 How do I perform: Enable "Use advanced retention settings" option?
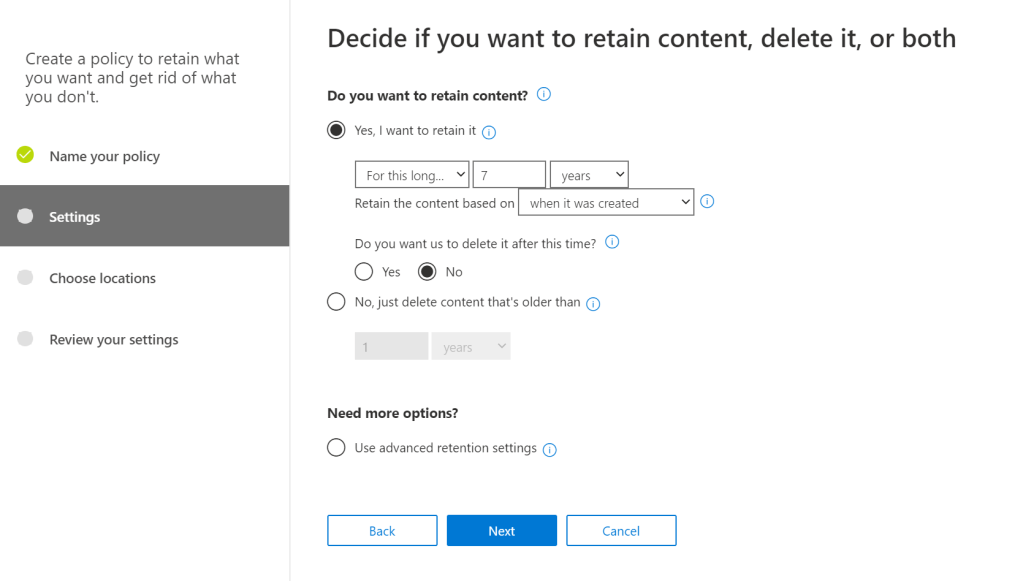click(336, 448)
